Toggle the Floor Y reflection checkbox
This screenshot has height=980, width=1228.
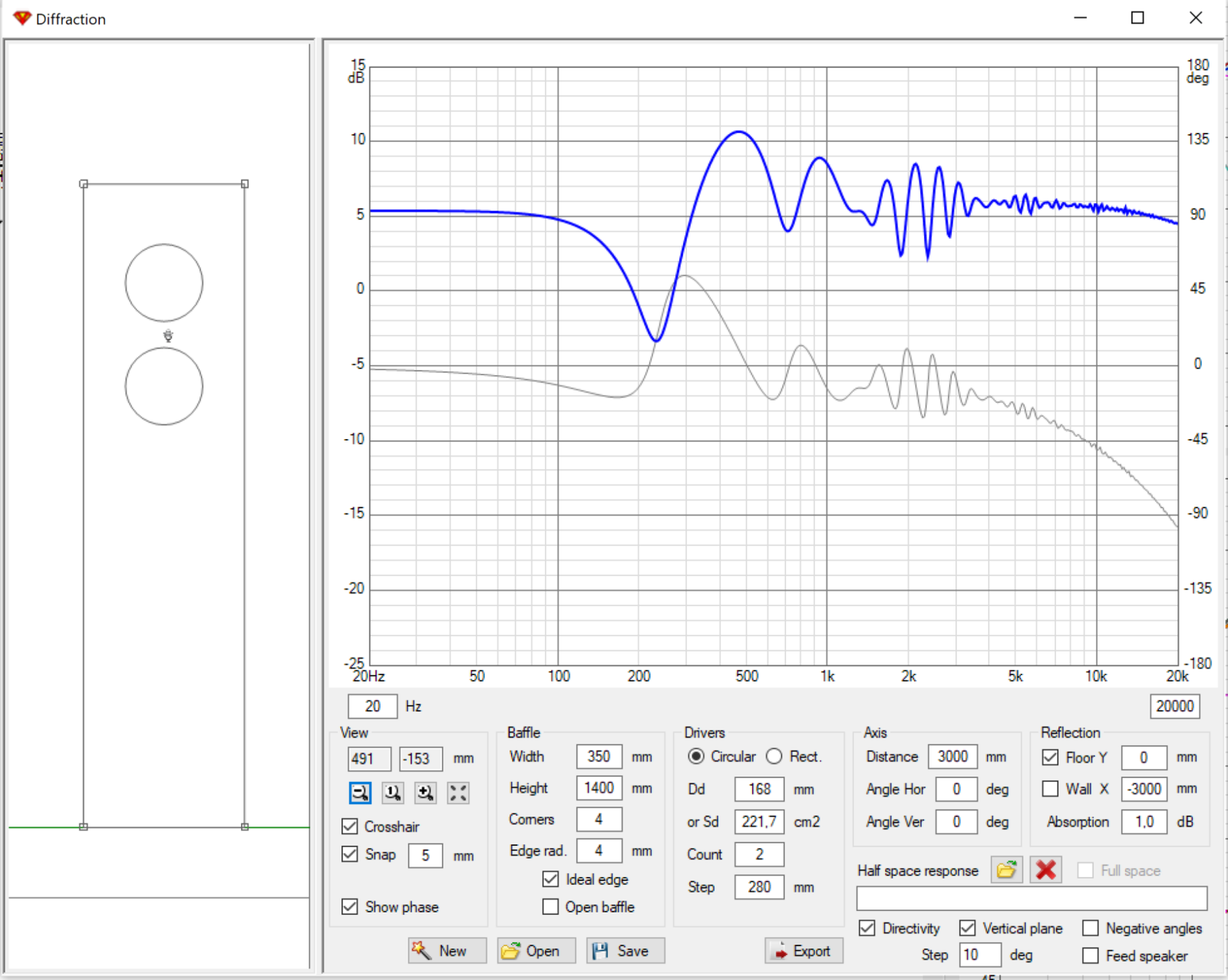coord(1051,757)
